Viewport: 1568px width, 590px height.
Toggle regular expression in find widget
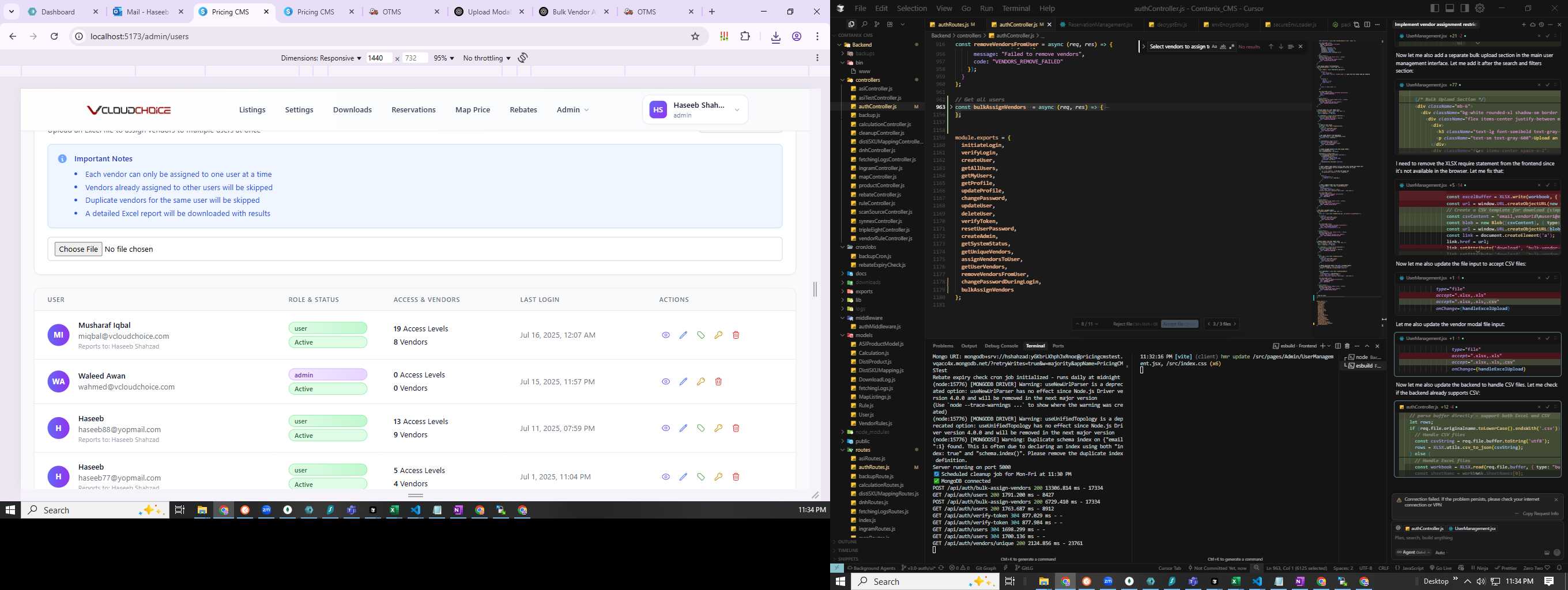tap(1232, 46)
